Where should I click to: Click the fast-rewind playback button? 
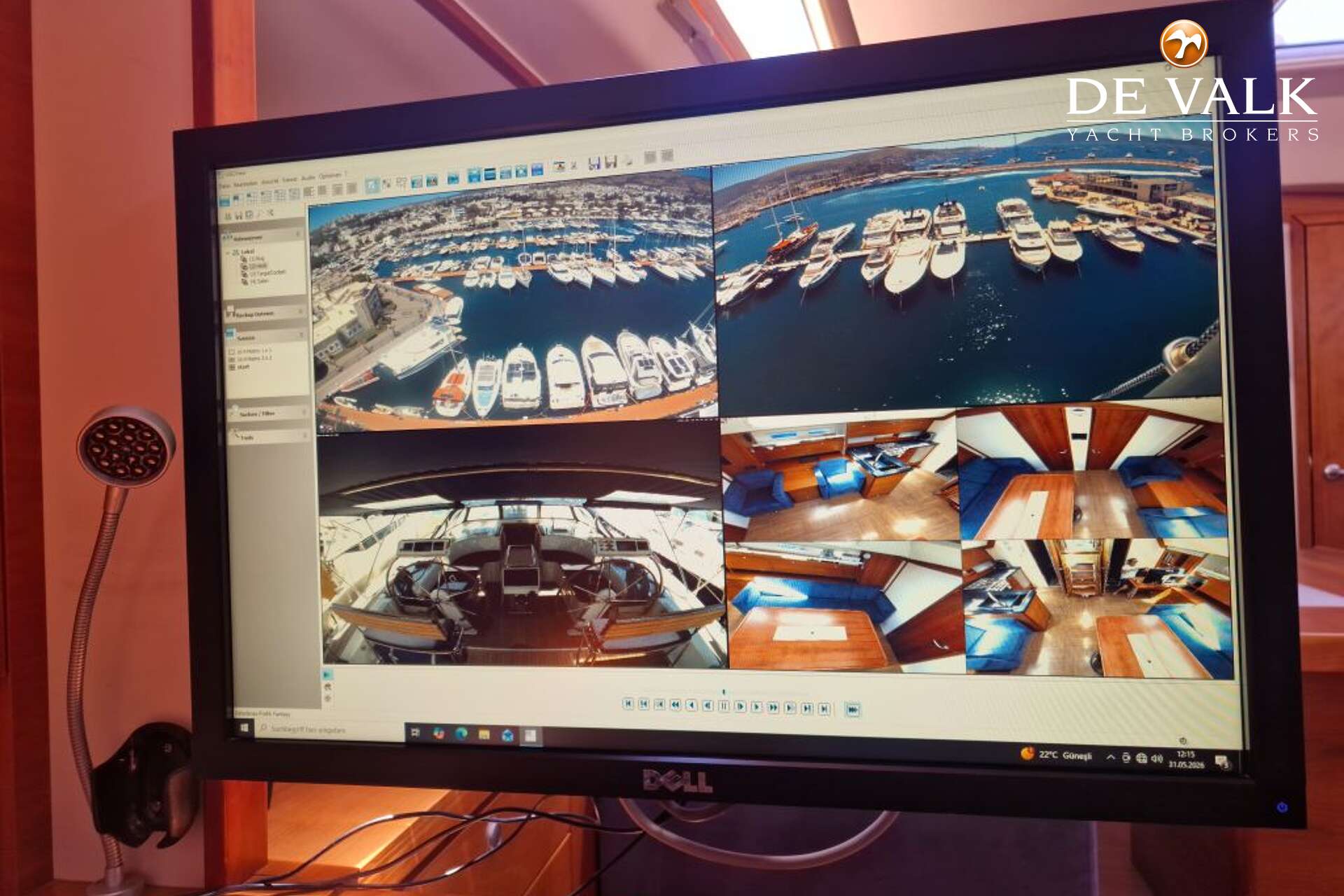(x=675, y=705)
